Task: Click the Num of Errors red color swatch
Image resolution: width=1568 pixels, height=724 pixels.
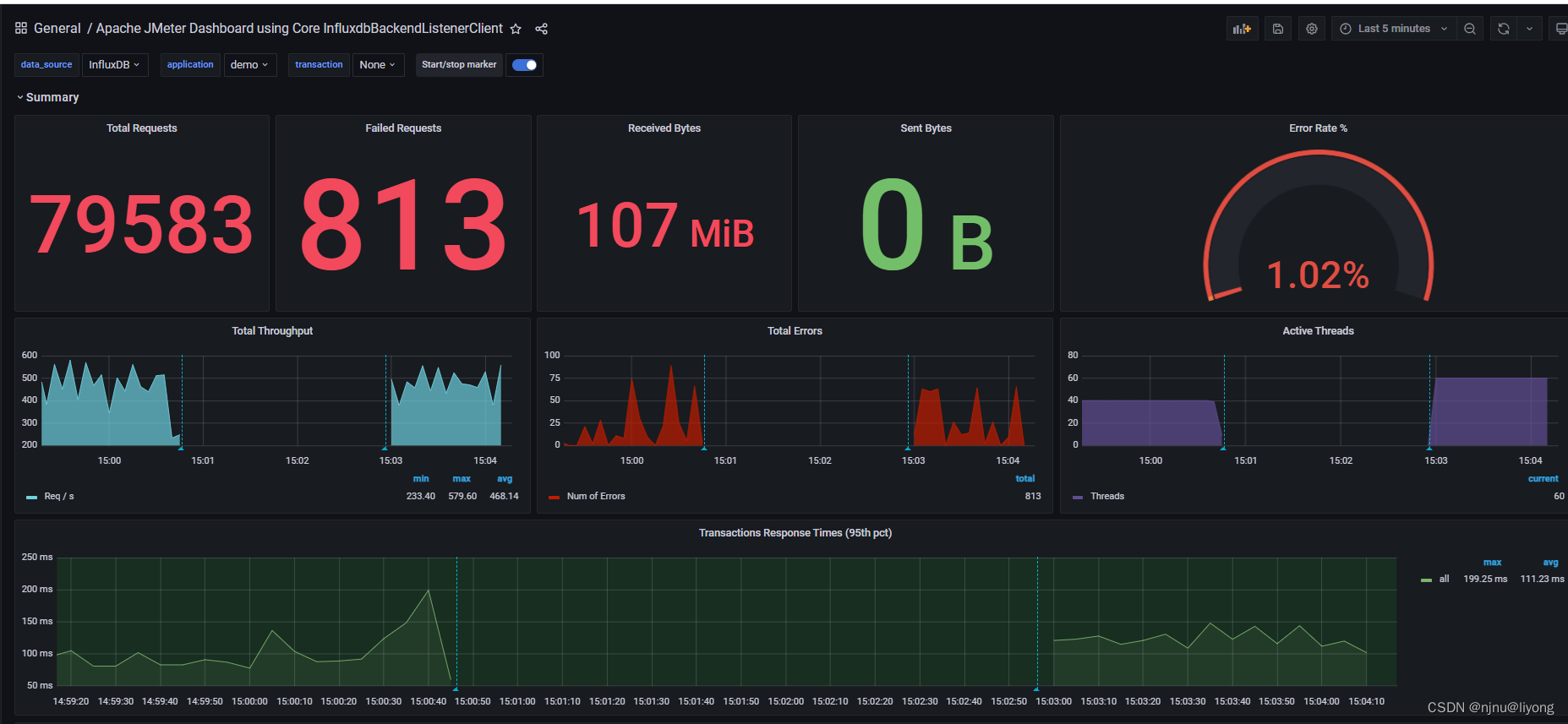Action: 555,498
